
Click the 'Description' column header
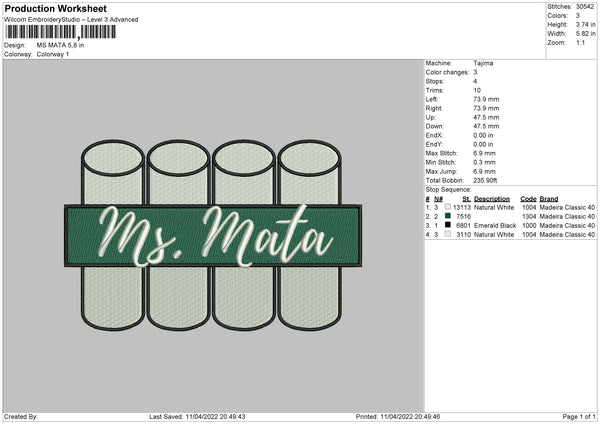492,199
